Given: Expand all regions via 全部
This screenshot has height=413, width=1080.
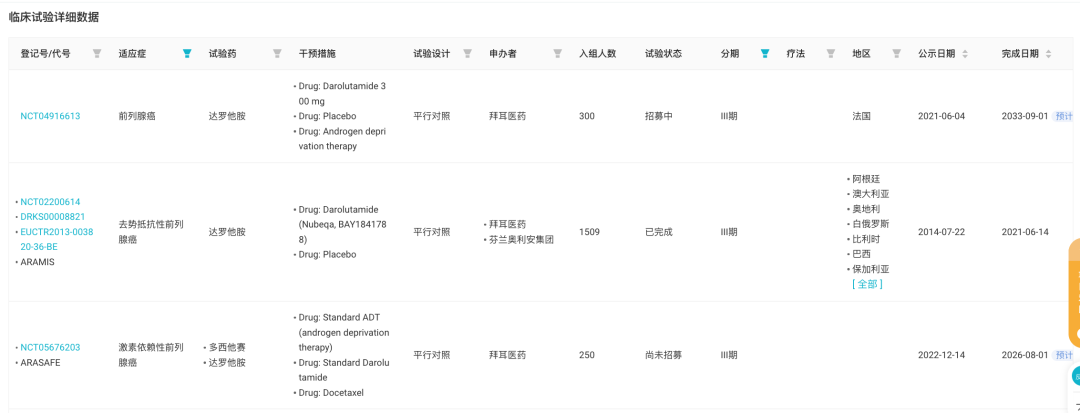Looking at the screenshot, I should point(867,284).
